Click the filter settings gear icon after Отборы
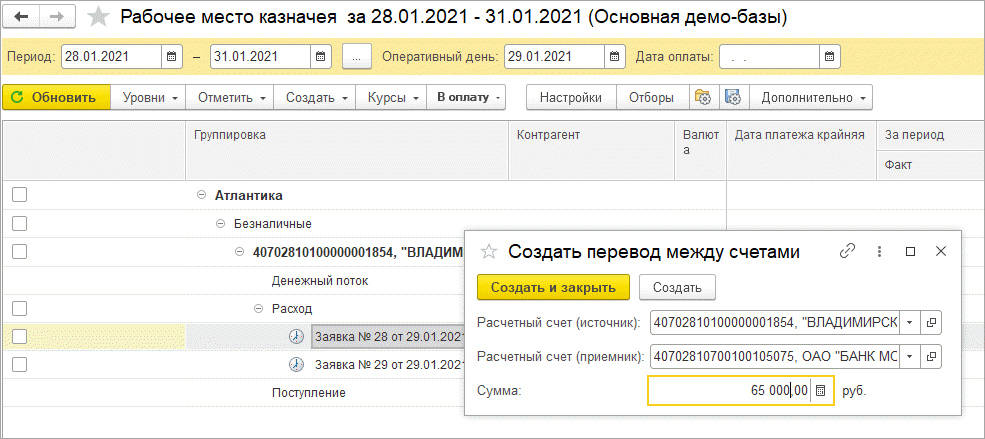 [703, 98]
